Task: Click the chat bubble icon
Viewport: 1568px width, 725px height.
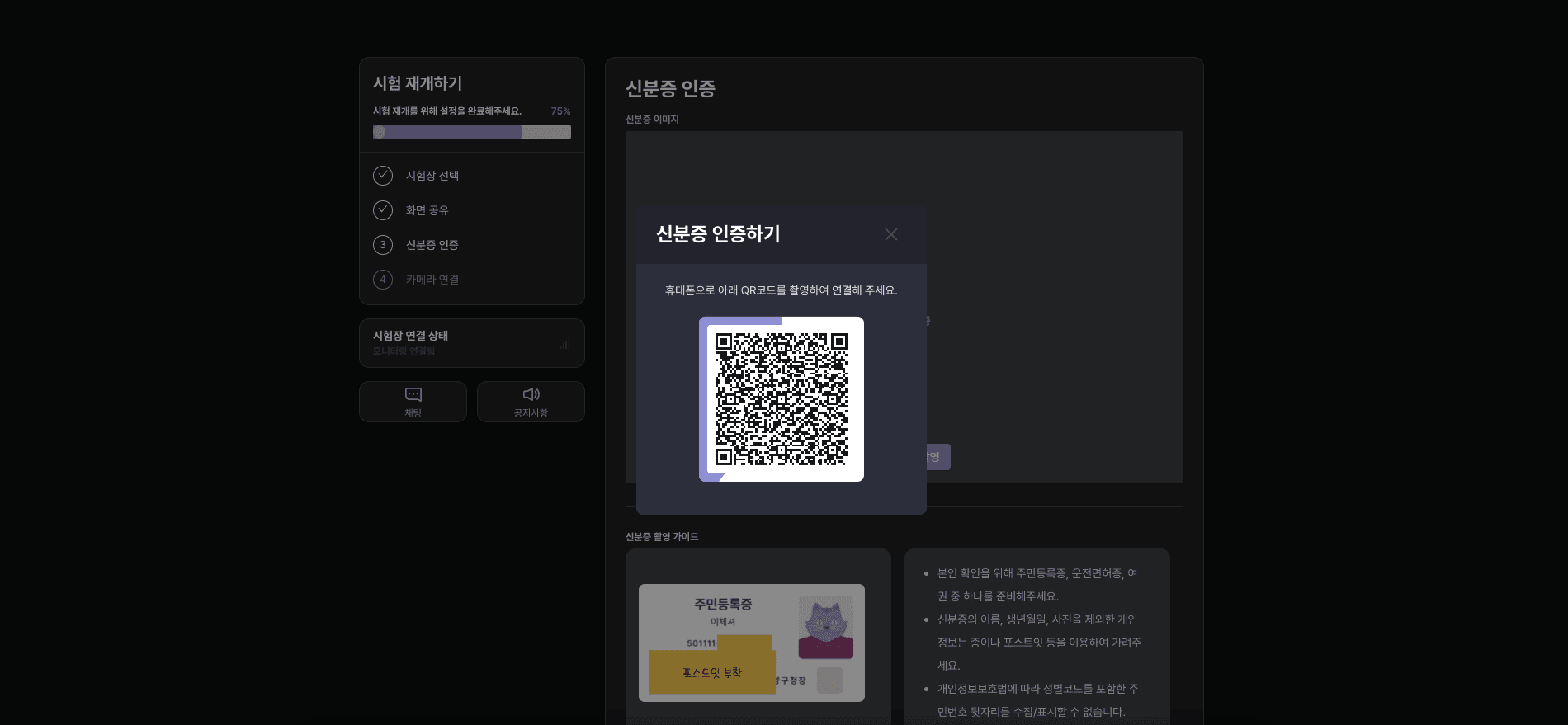Action: click(x=413, y=394)
